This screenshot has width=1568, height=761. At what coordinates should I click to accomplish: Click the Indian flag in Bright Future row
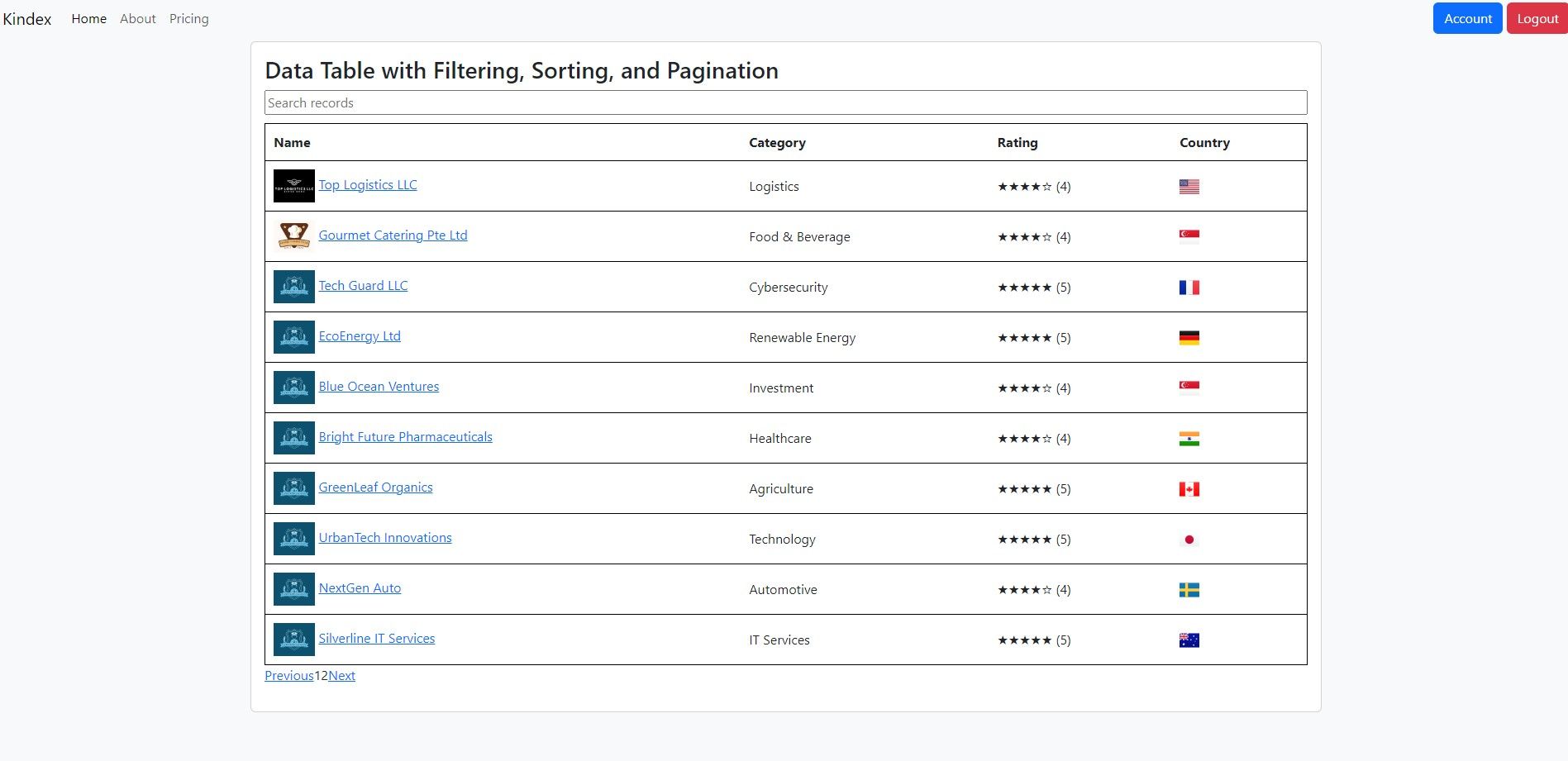click(1189, 439)
